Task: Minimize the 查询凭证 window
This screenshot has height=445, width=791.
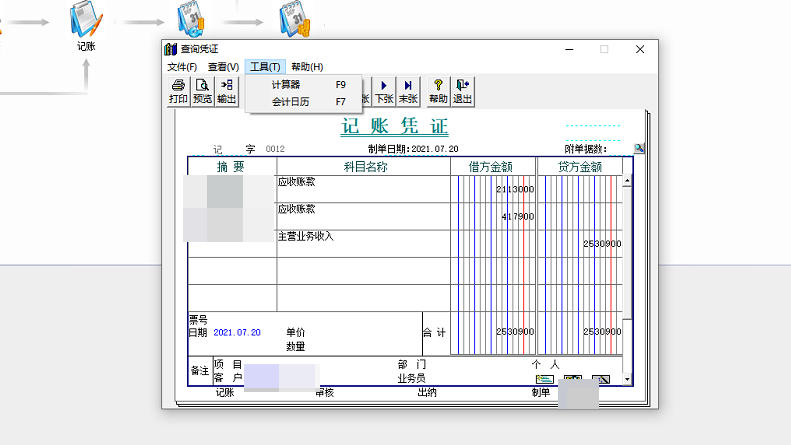Action: pos(569,49)
